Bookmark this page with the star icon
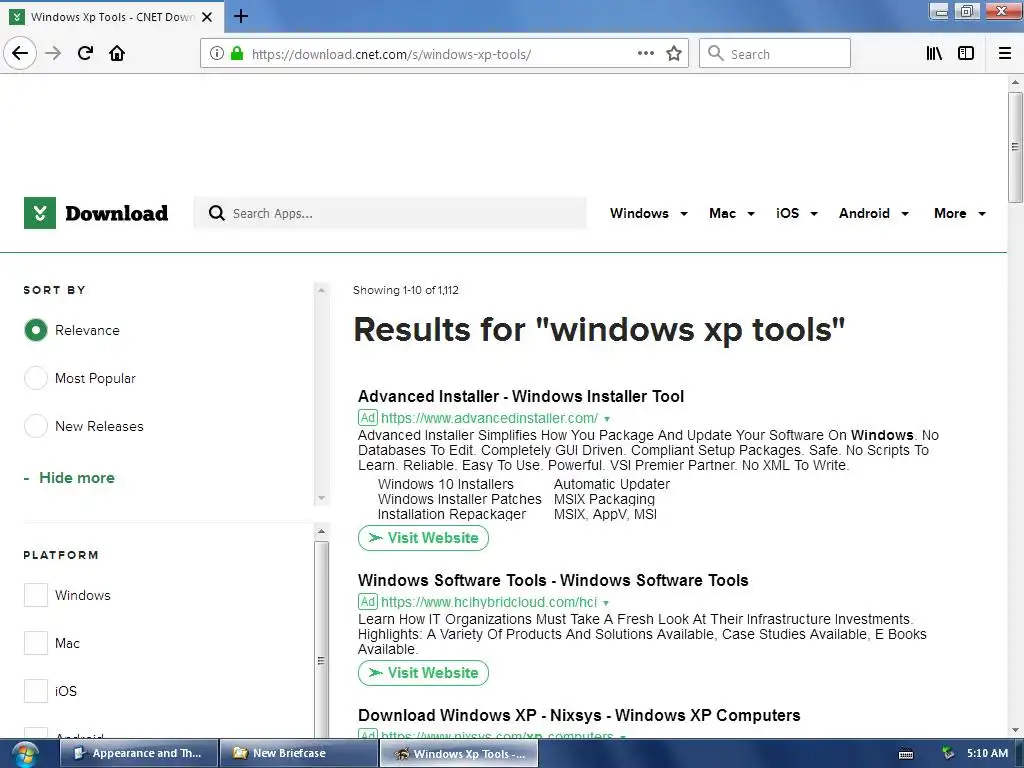This screenshot has width=1024, height=768. point(674,54)
